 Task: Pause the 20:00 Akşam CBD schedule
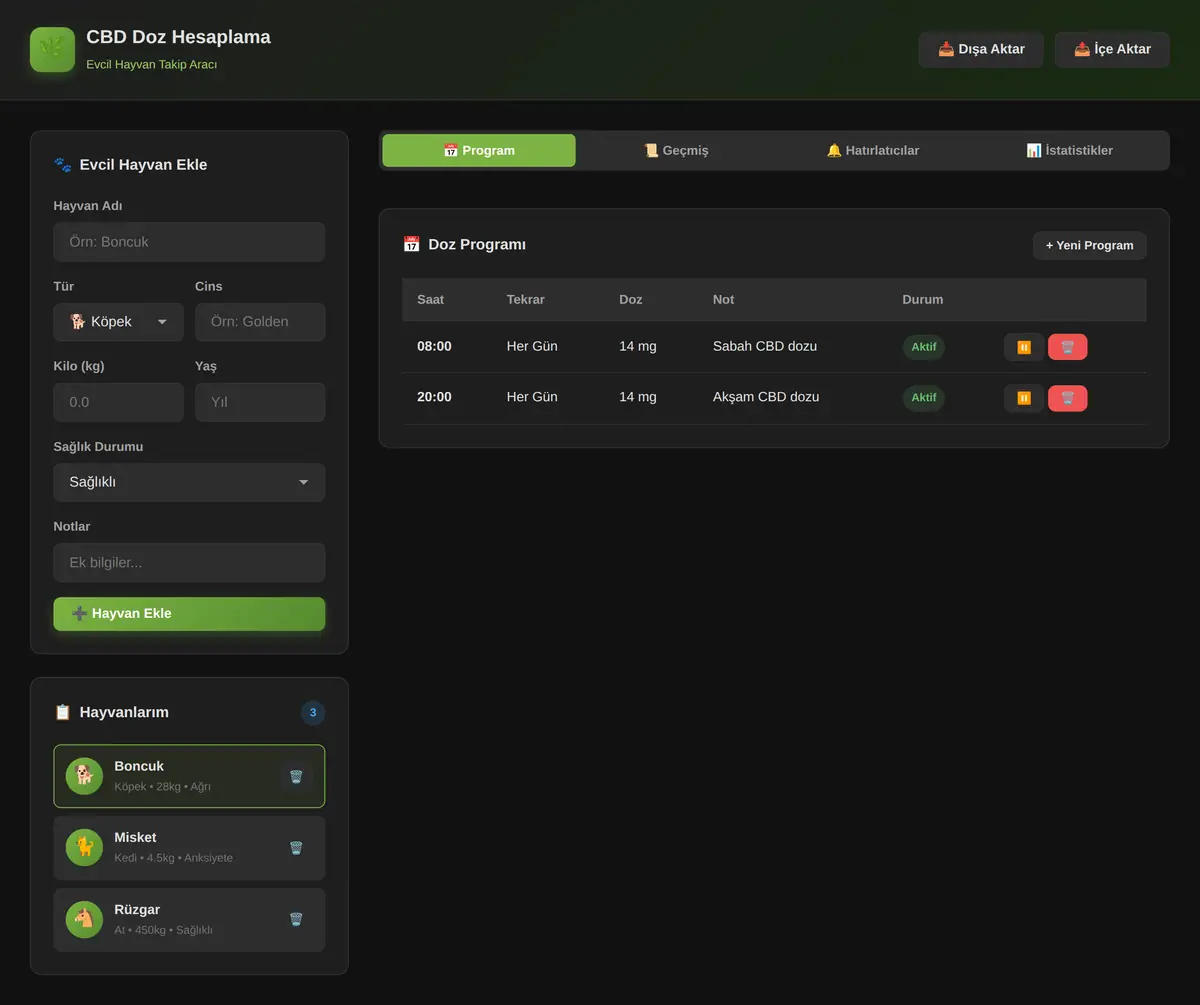pos(1024,398)
